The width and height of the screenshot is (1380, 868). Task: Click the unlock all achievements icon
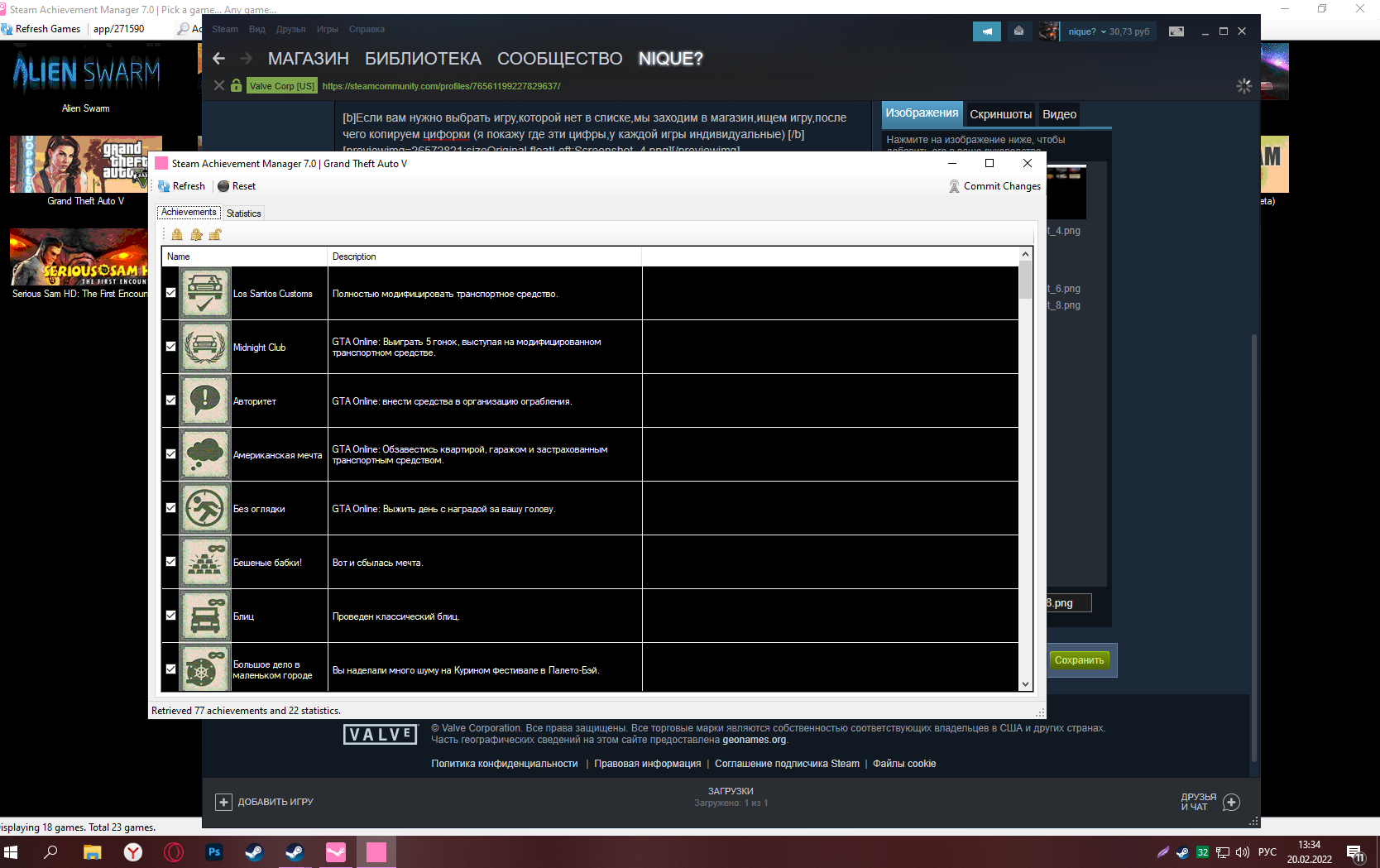tap(215, 235)
